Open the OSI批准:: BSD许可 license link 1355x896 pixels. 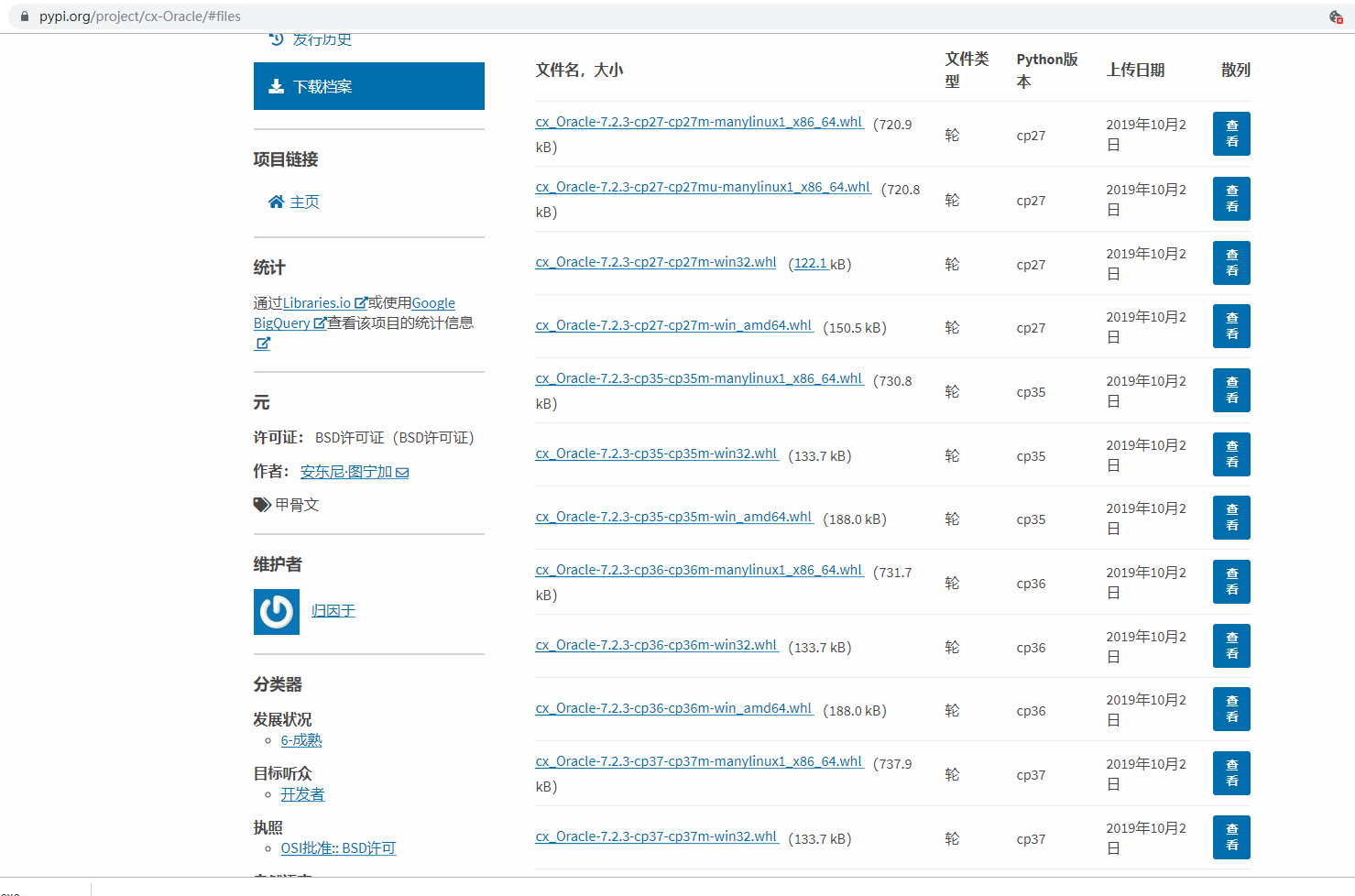pos(338,848)
